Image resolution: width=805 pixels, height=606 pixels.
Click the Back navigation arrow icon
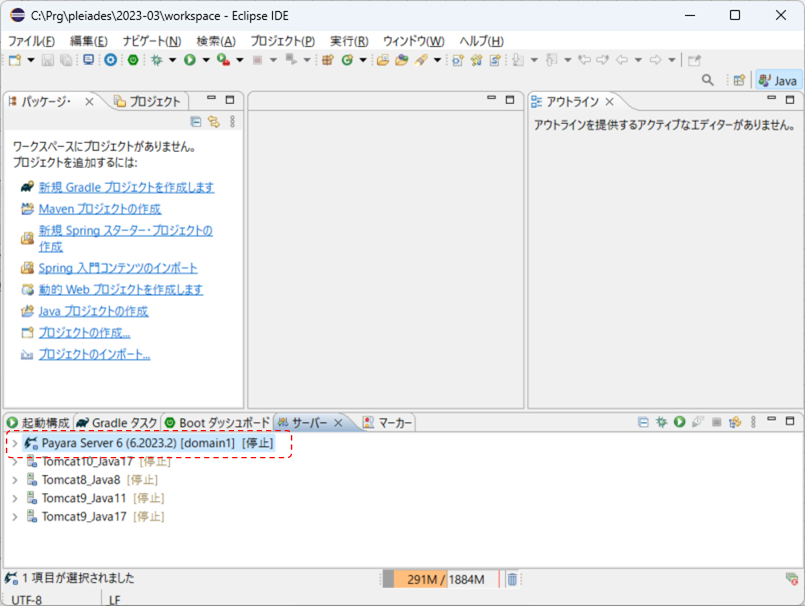[x=622, y=60]
